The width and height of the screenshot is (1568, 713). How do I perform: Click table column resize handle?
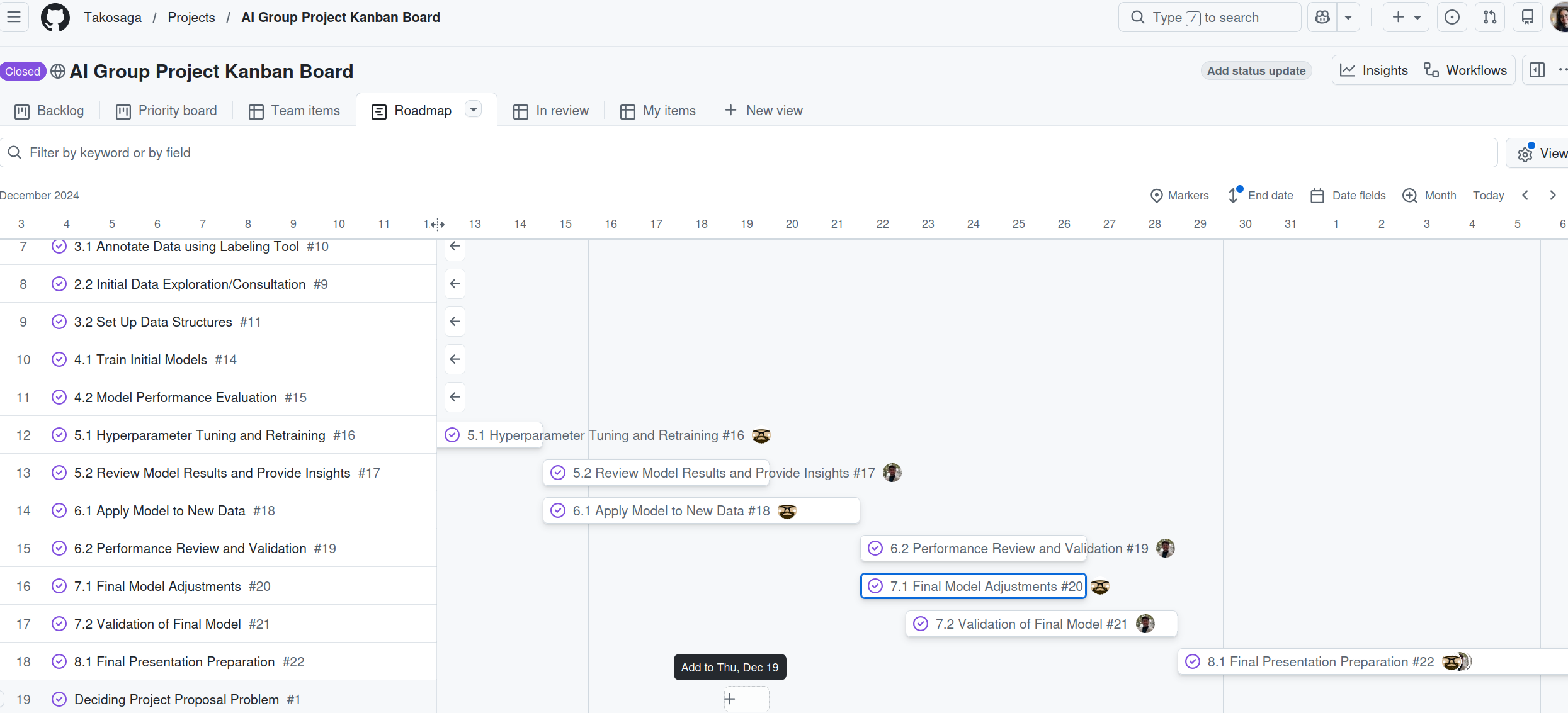[437, 224]
